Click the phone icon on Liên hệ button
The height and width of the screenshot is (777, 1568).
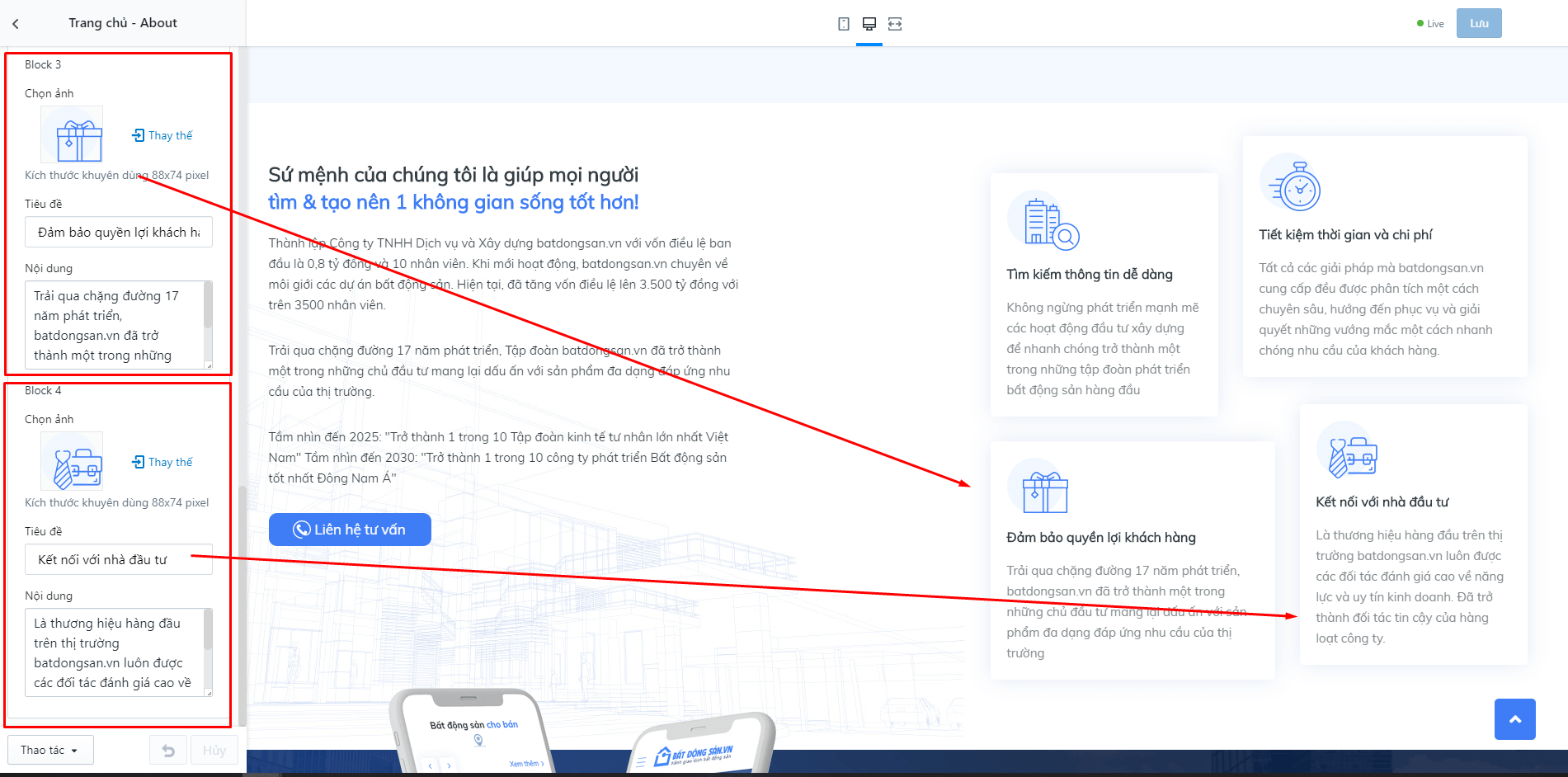pos(302,530)
